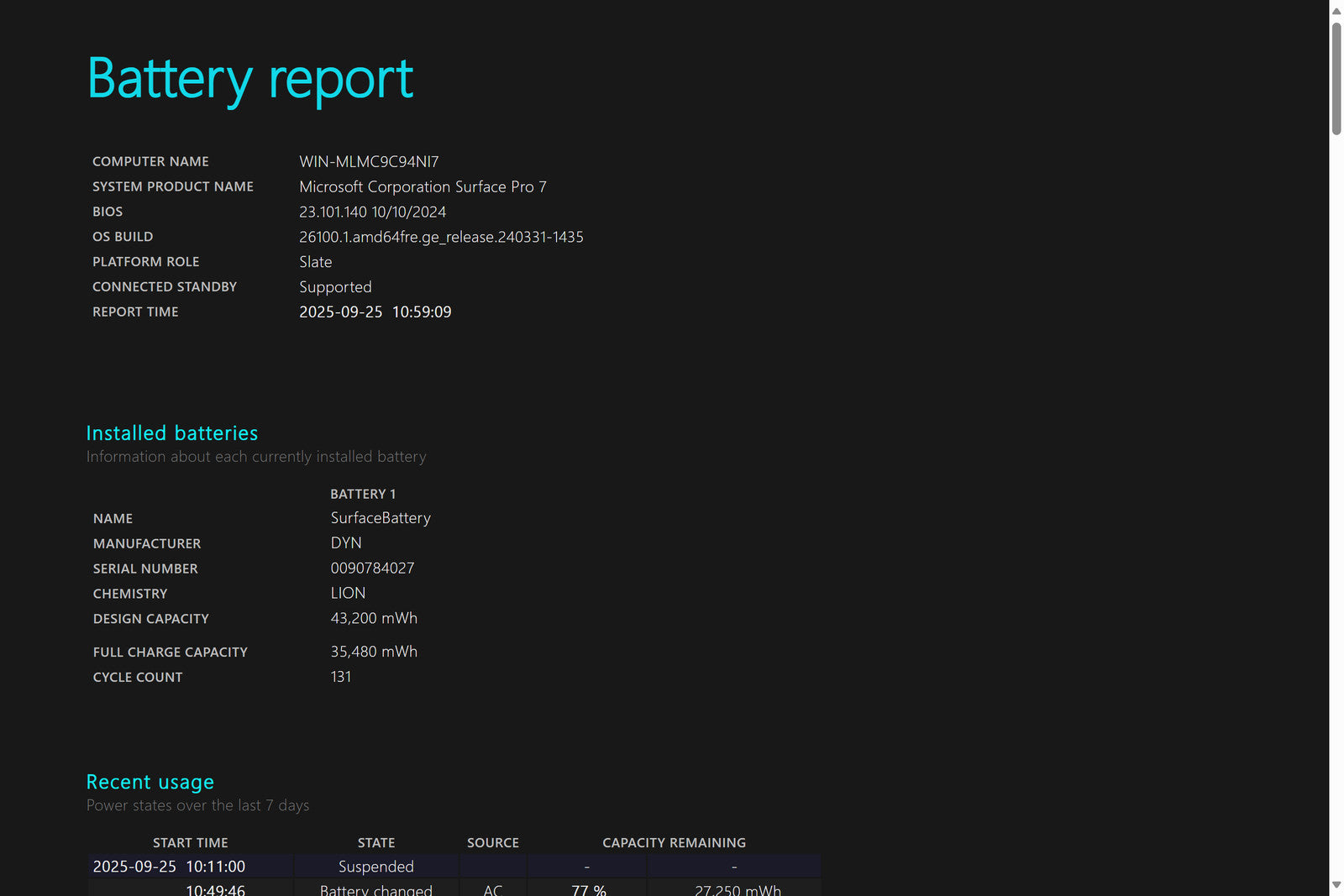Click the Recent usage heading
The height and width of the screenshot is (896, 1344).
150,782
